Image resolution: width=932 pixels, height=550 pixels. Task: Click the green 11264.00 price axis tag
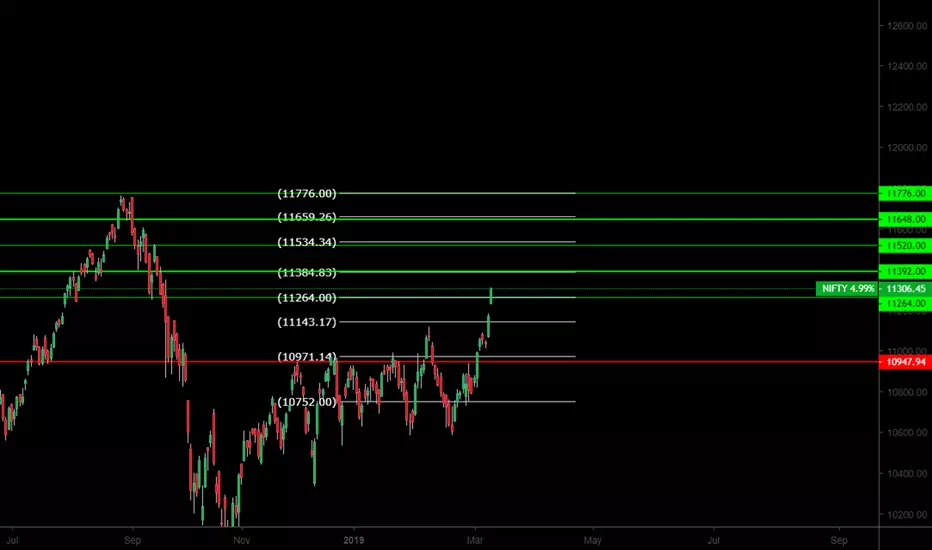coord(905,303)
